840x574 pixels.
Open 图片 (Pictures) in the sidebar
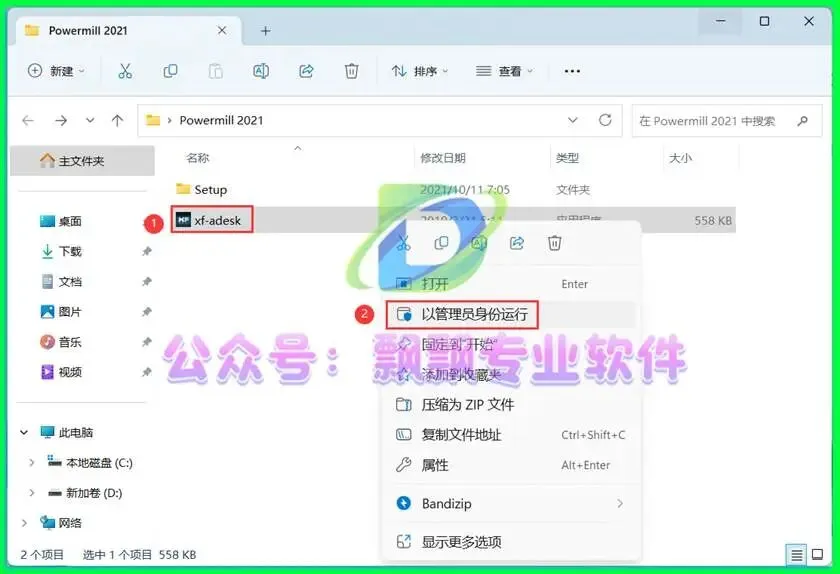pos(61,311)
